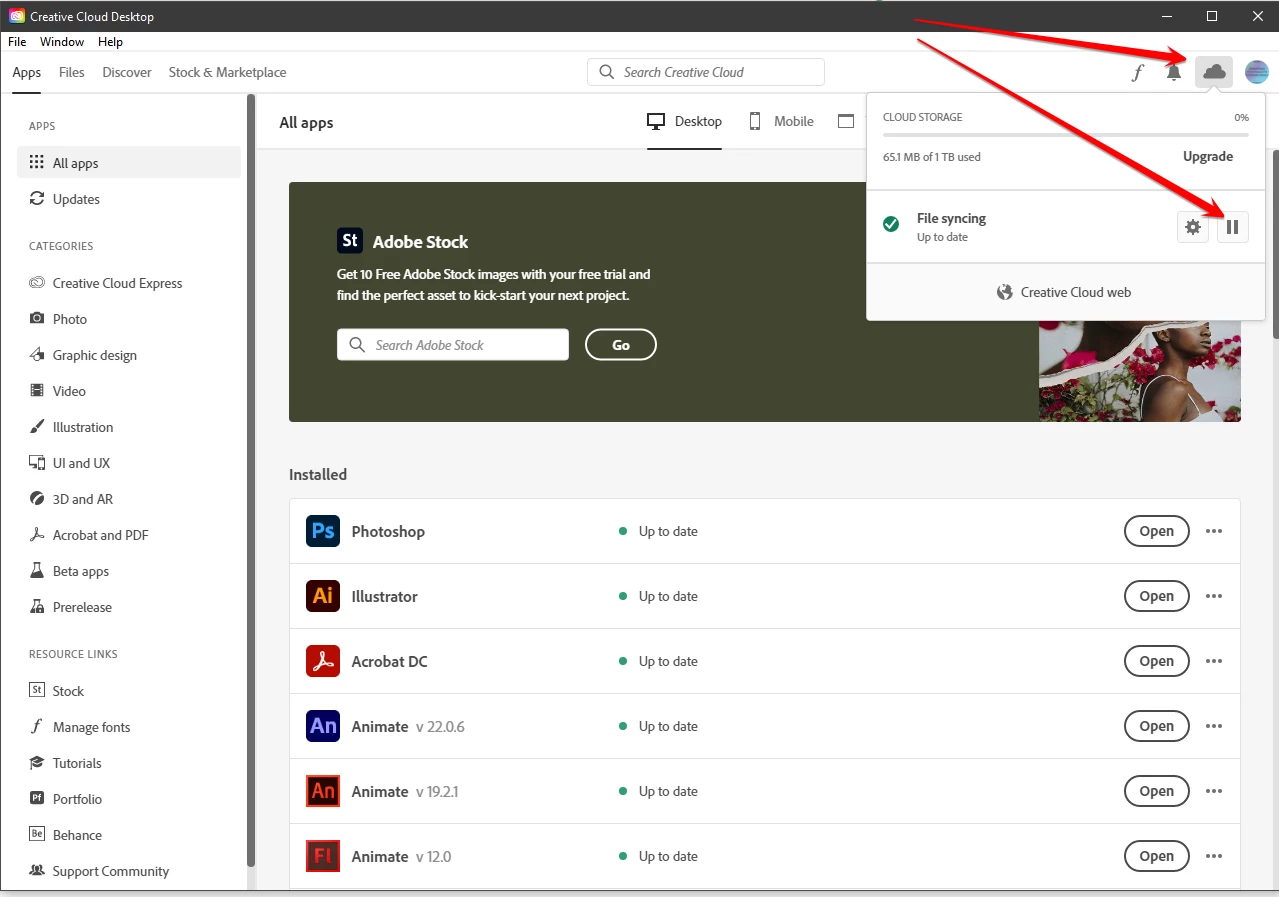
Task: Click Upgrade for cloud storage
Action: tap(1208, 156)
